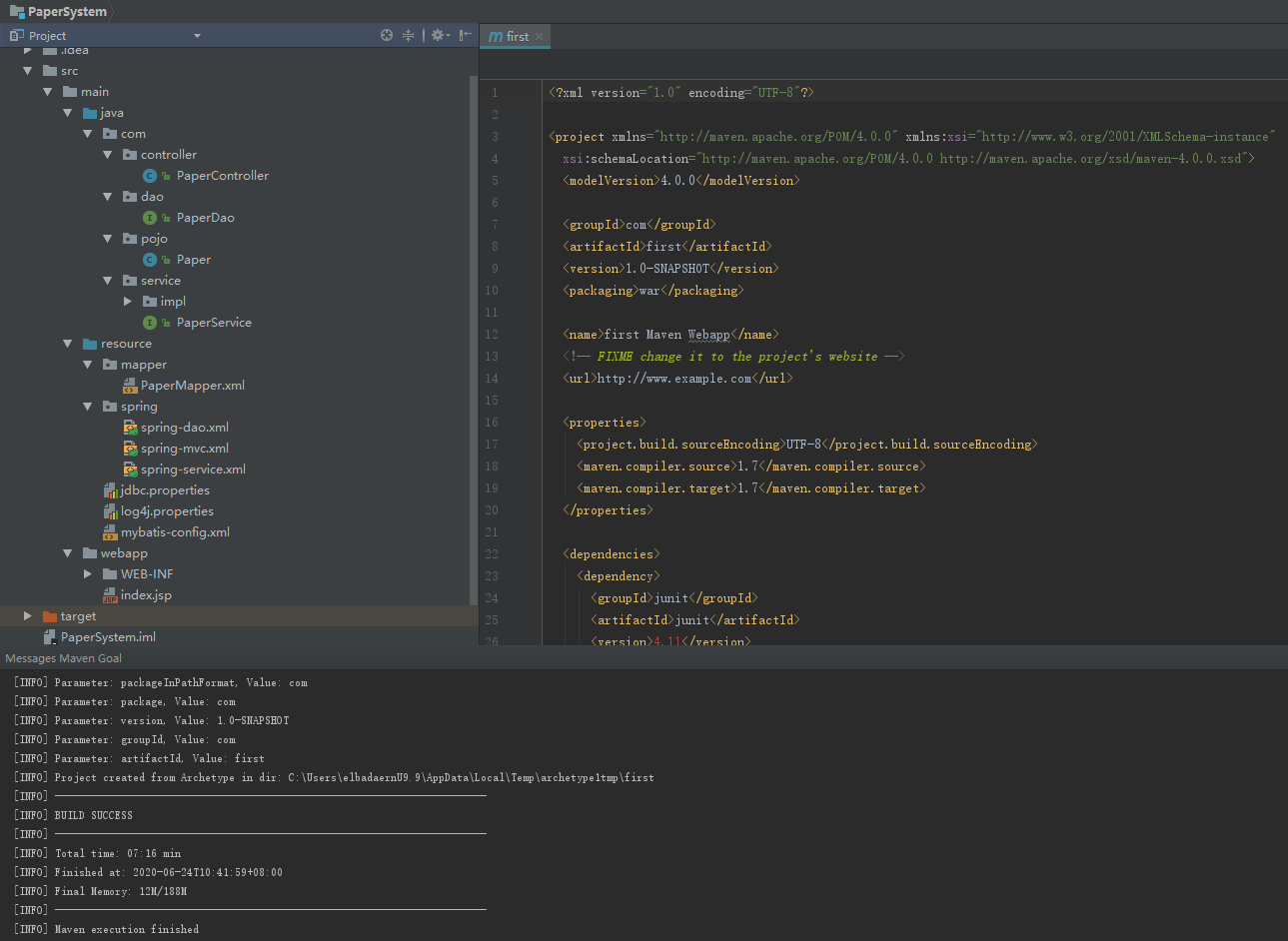This screenshot has height=941, width=1288.
Task: Click the spring-mvc.xml file icon
Action: (130, 449)
